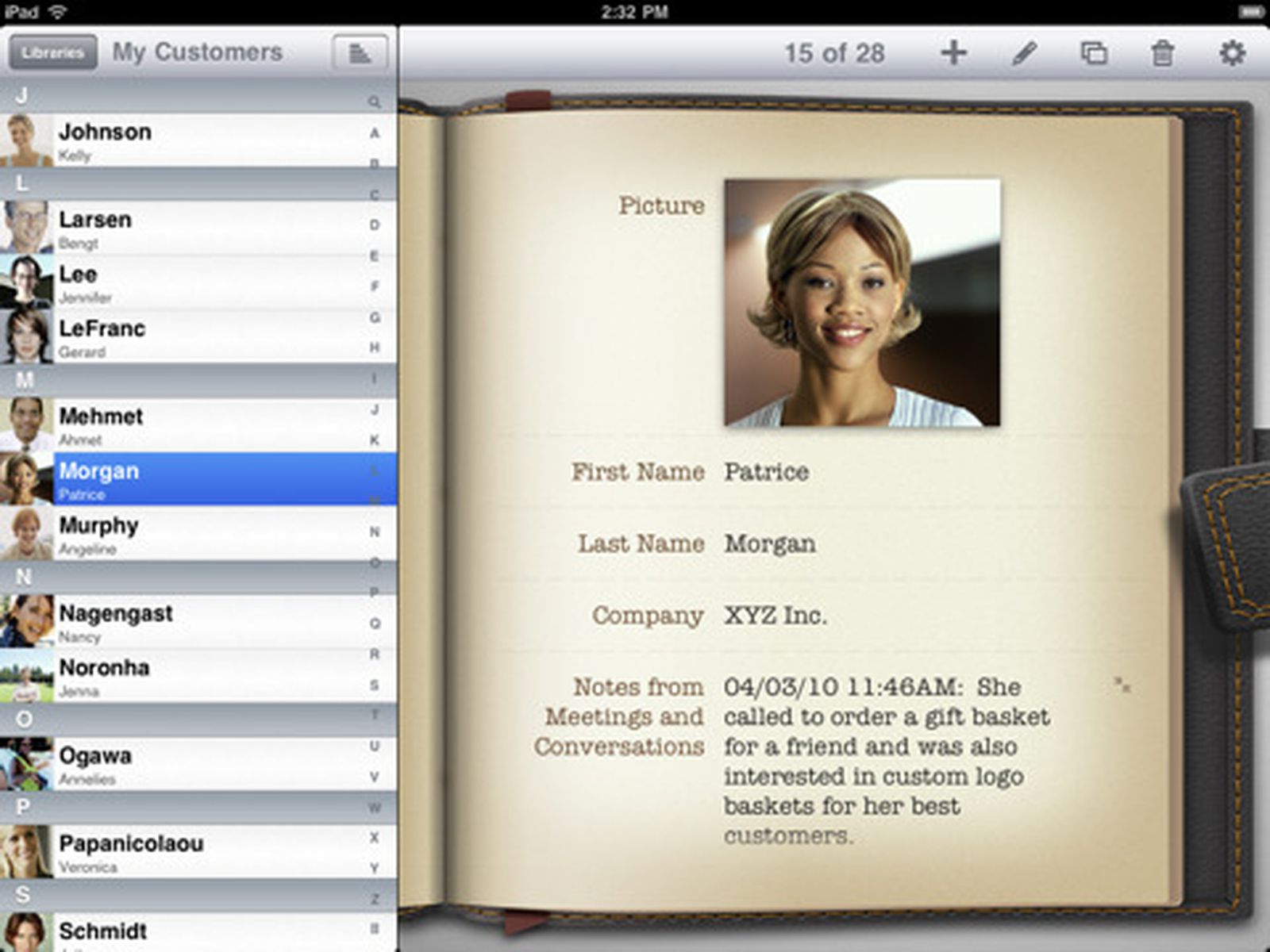Duplicate the Morgan record via the copy icon
1270x952 pixels.
1093,53
